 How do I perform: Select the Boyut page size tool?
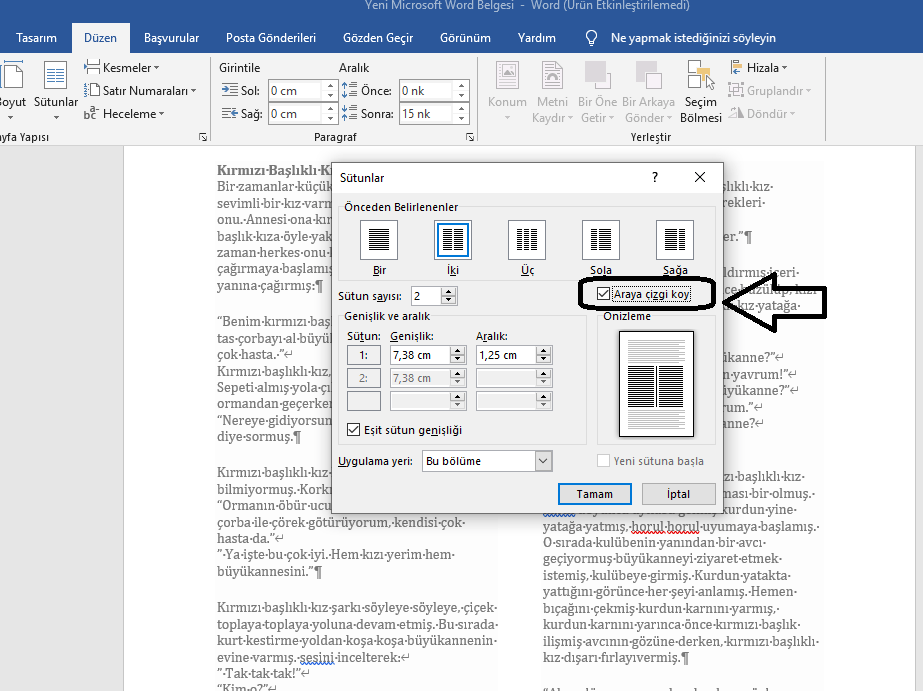(x=12, y=91)
